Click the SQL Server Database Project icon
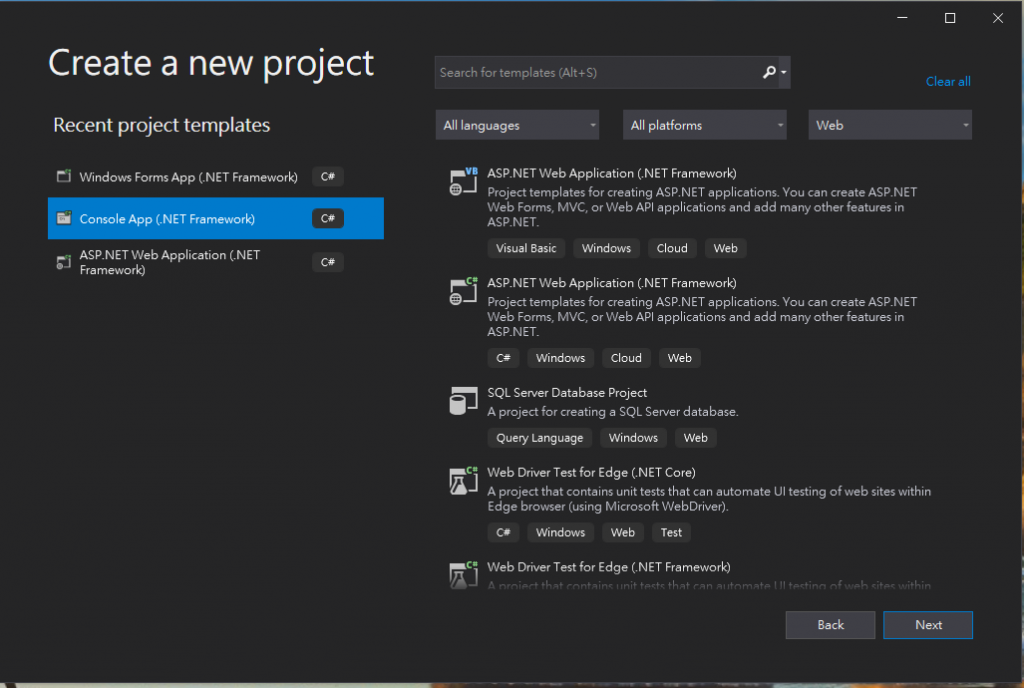Image resolution: width=1024 pixels, height=688 pixels. [464, 401]
